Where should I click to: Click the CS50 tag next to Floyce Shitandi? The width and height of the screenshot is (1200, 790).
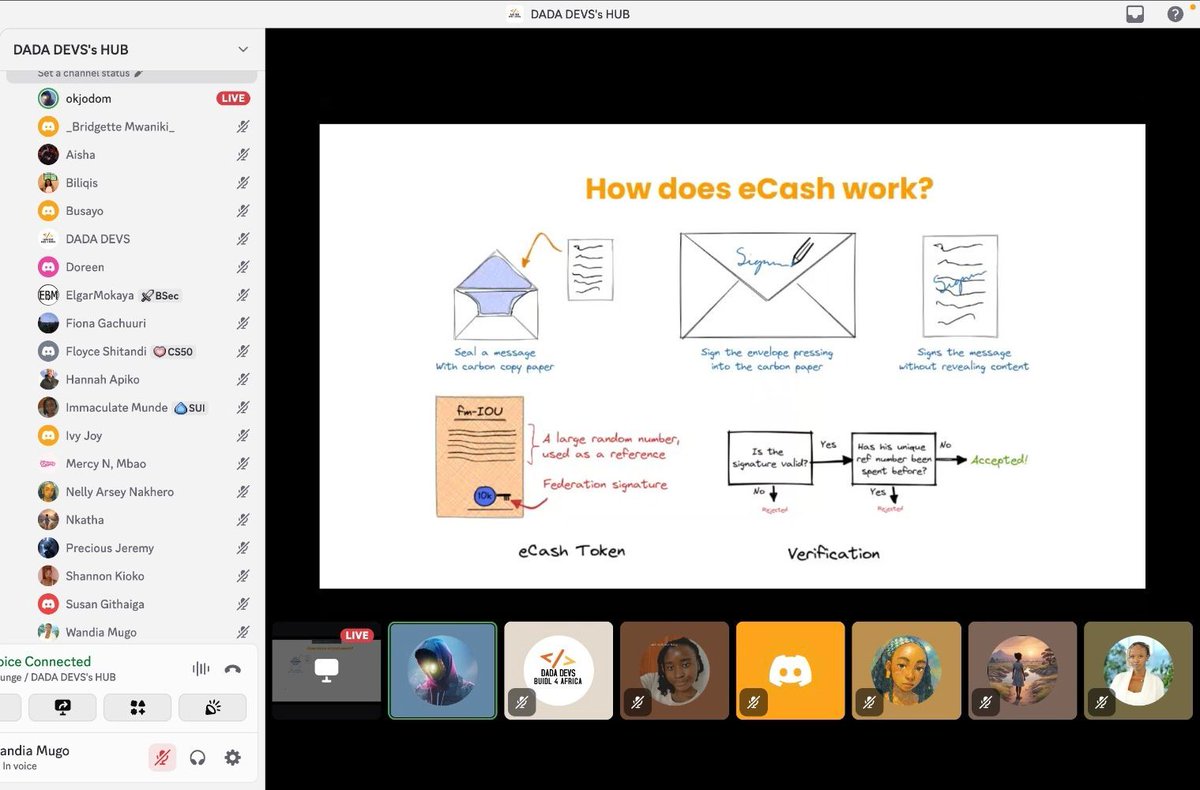[173, 351]
